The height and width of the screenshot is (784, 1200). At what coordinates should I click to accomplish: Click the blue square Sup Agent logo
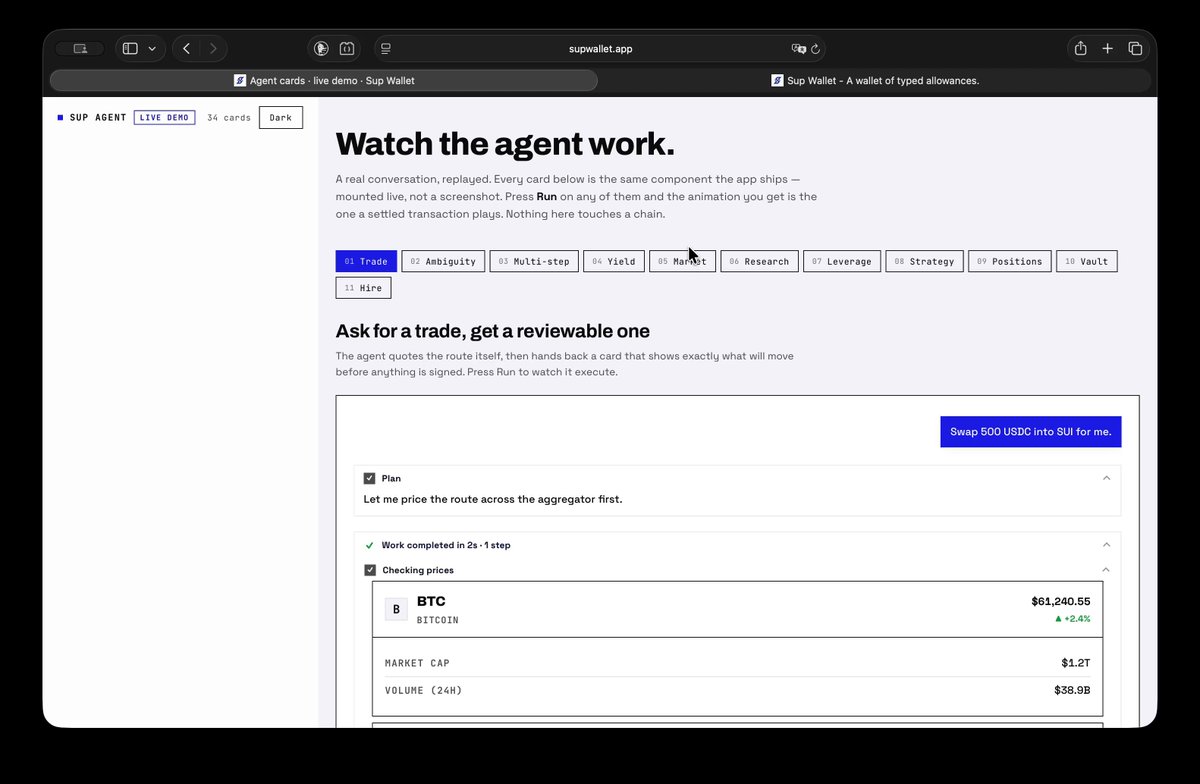60,117
